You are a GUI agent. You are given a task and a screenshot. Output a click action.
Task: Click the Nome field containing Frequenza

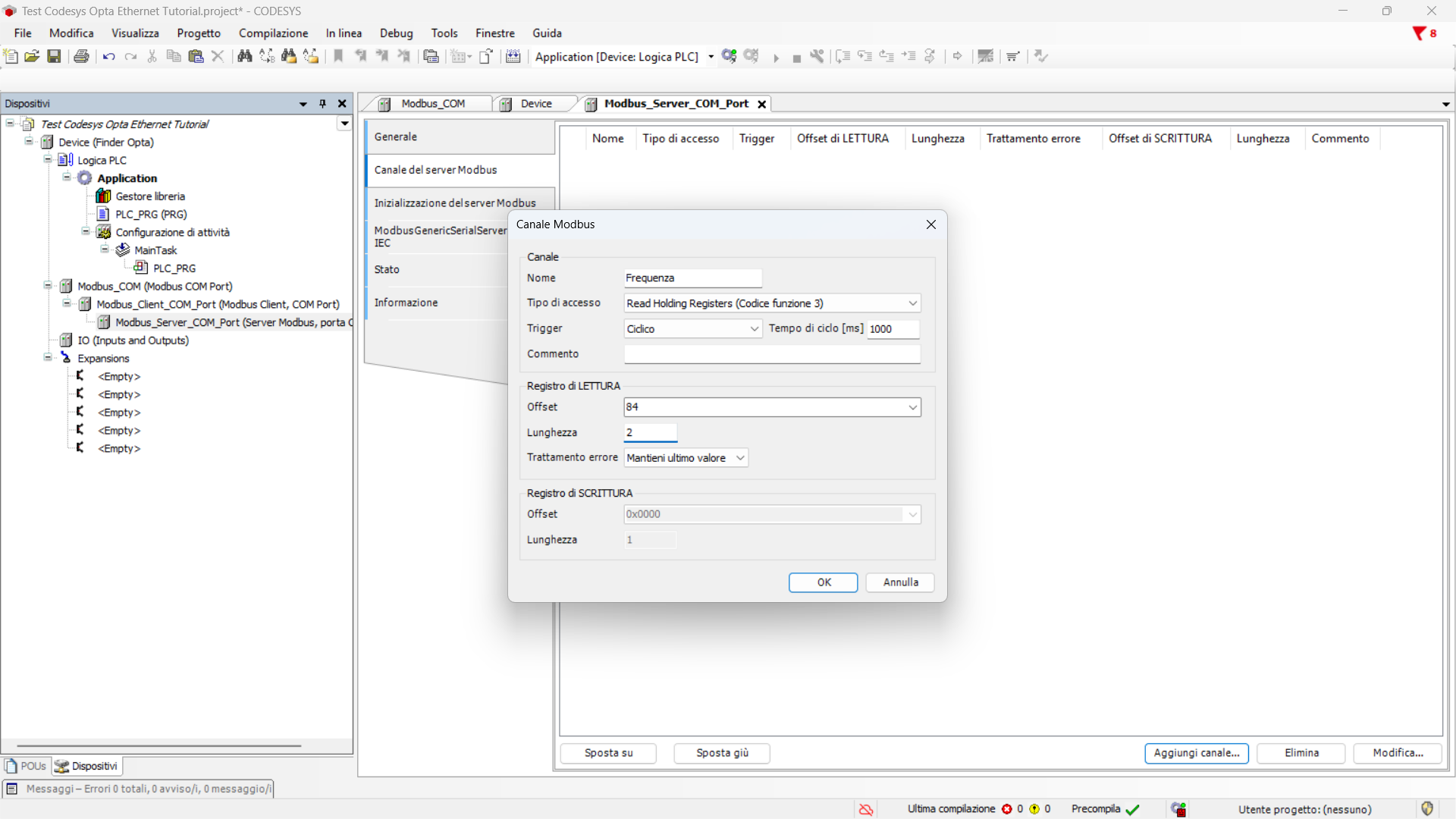pos(692,278)
